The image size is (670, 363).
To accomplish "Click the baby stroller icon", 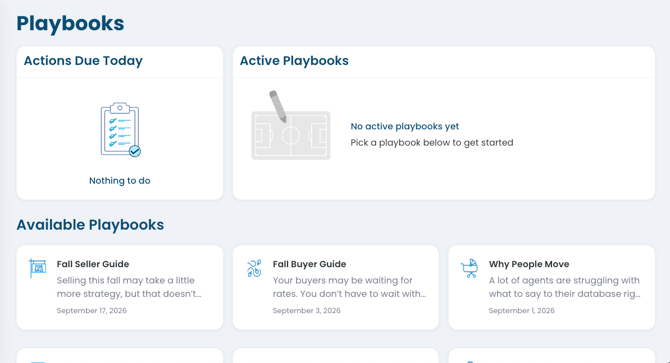I will coord(470,269).
